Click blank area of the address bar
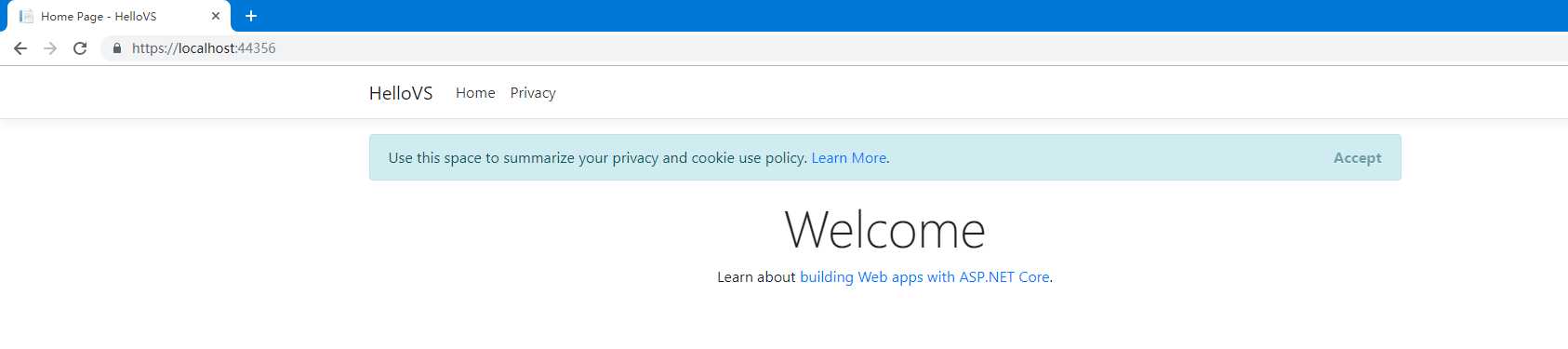The image size is (1568, 349). [921, 48]
